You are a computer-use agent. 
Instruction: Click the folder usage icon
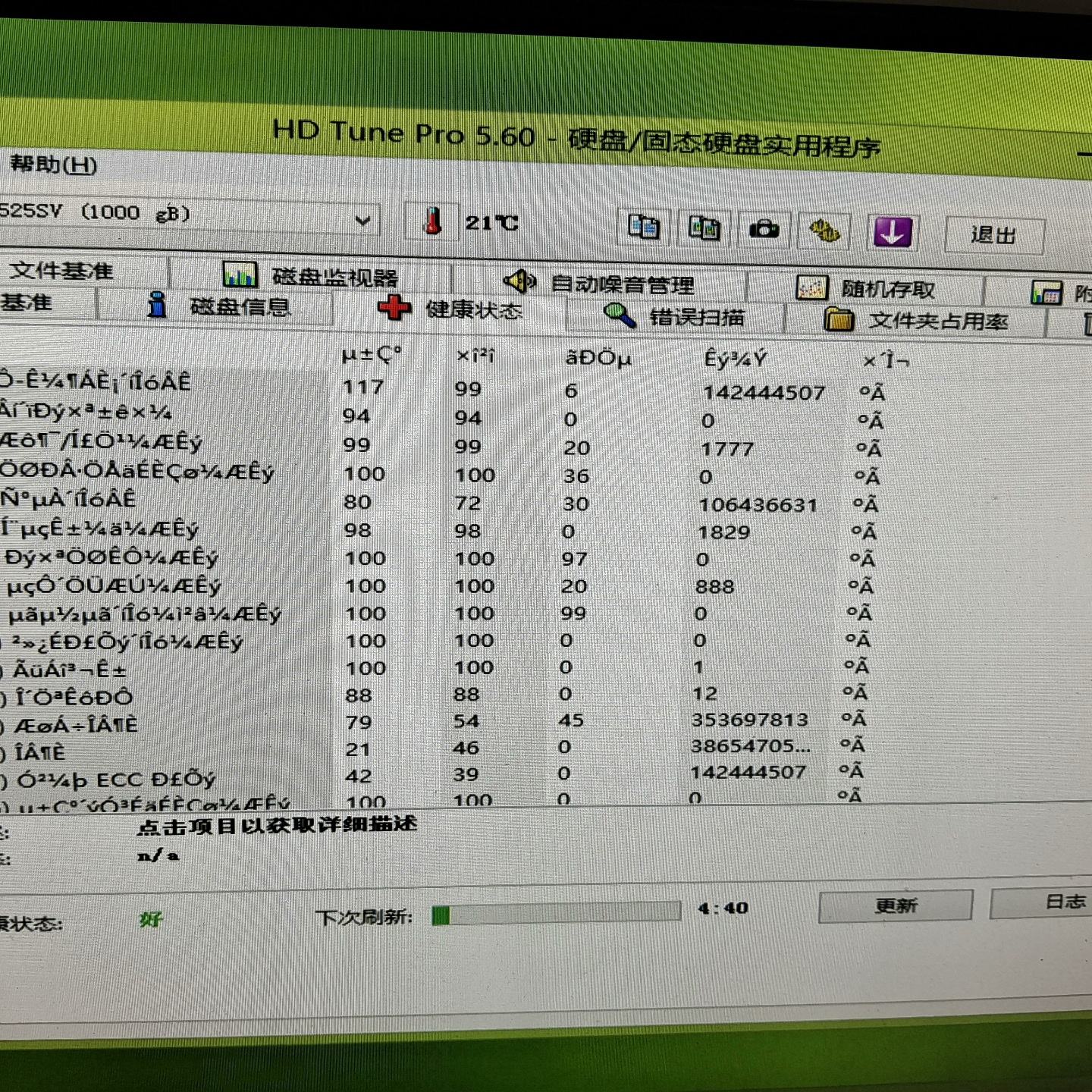click(839, 319)
